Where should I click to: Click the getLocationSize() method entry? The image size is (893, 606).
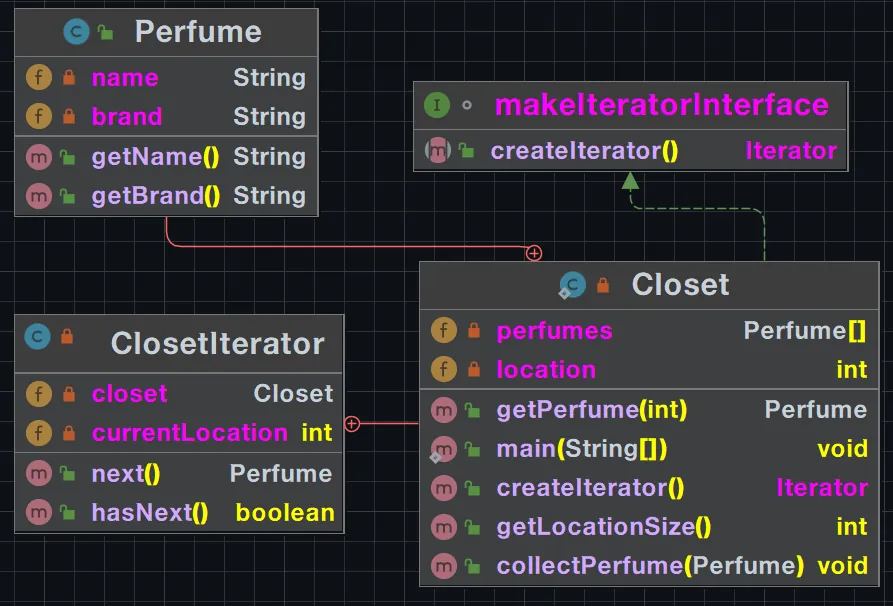coord(604,527)
